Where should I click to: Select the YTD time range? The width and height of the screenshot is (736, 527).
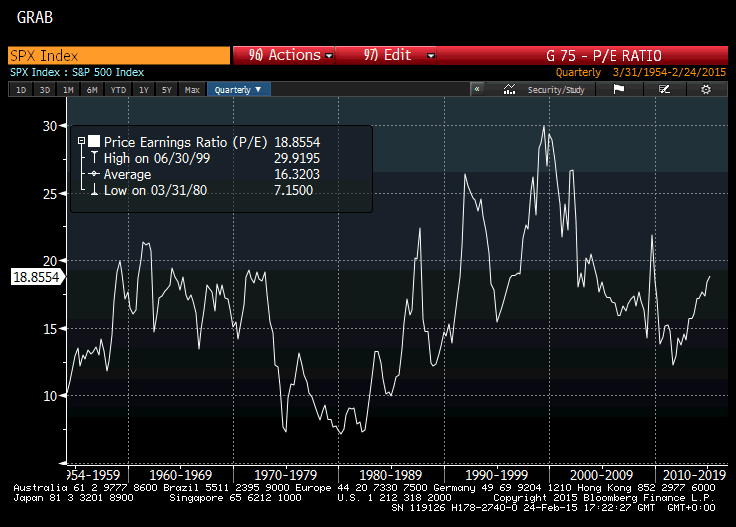coord(118,89)
